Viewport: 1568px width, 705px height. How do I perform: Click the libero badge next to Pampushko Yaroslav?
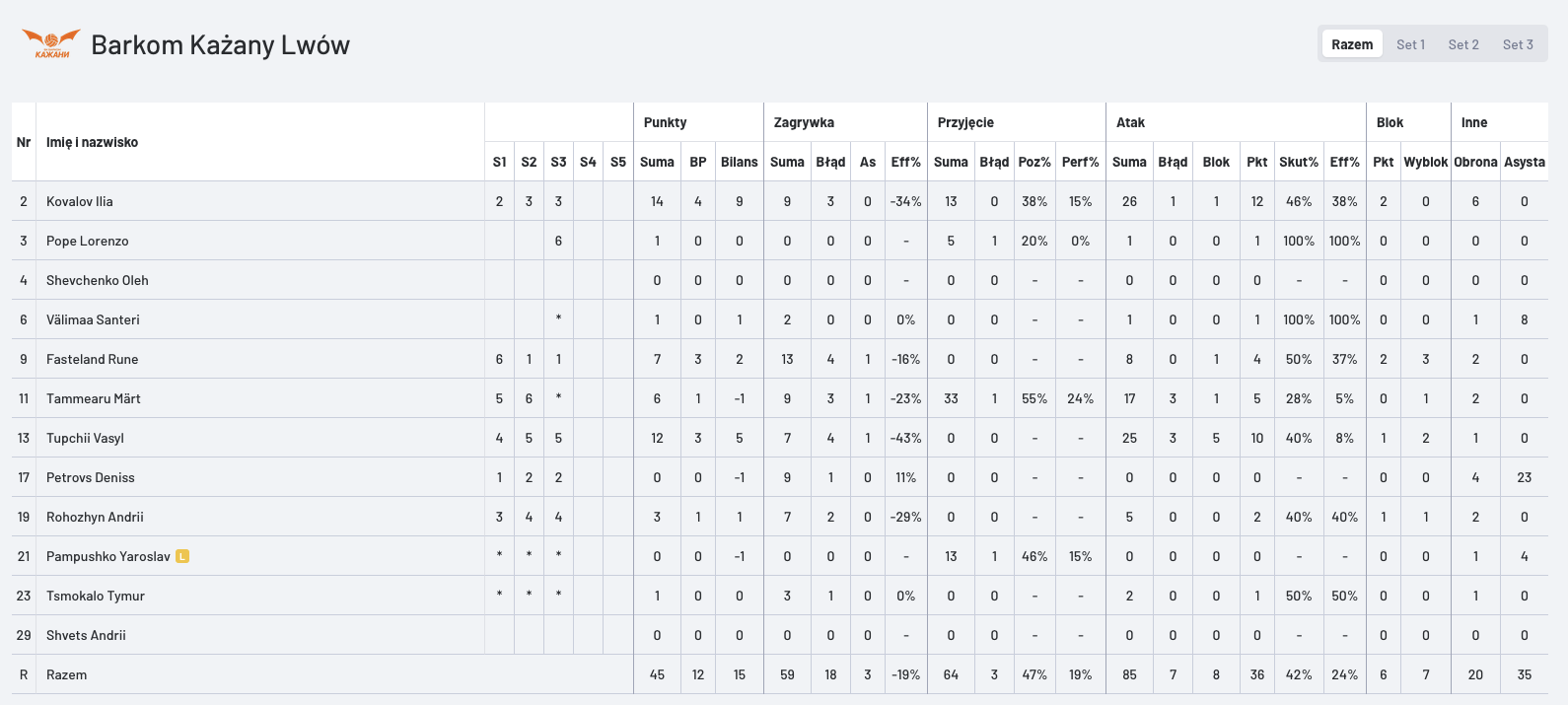(182, 556)
